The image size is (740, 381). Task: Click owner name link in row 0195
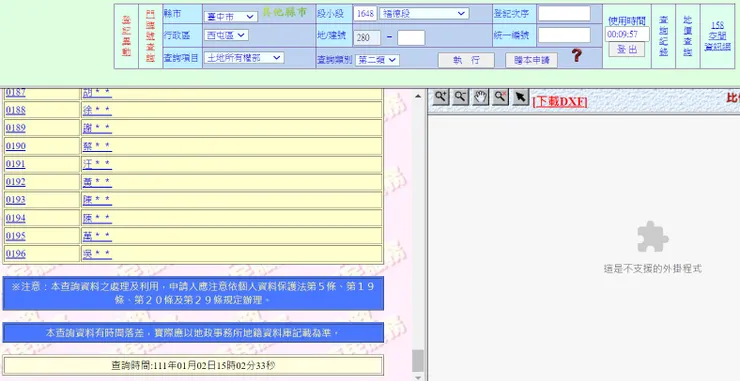coord(97,236)
